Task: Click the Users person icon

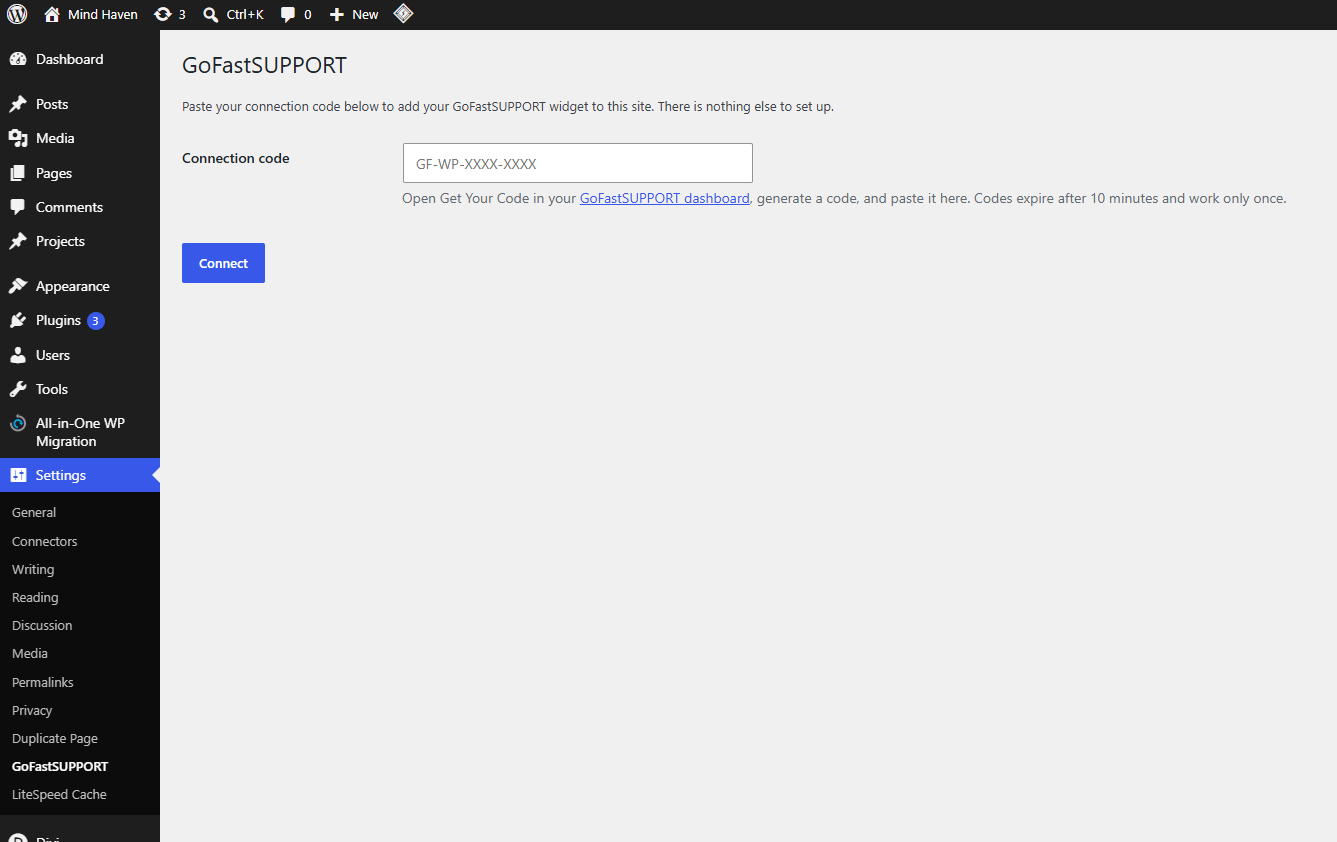Action: pyautogui.click(x=18, y=355)
